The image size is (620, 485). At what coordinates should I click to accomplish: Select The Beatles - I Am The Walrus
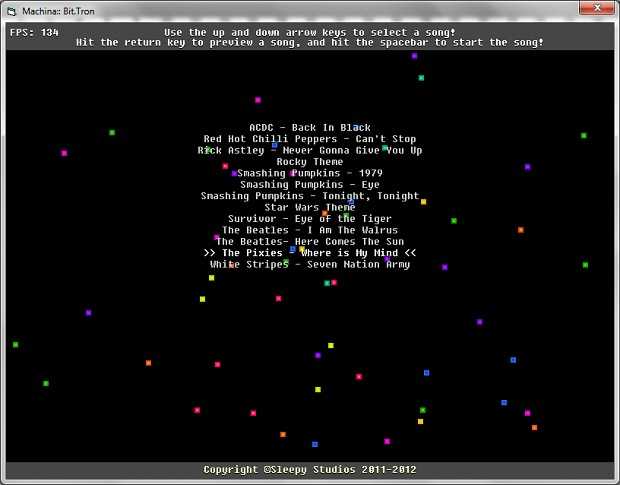[x=310, y=230]
